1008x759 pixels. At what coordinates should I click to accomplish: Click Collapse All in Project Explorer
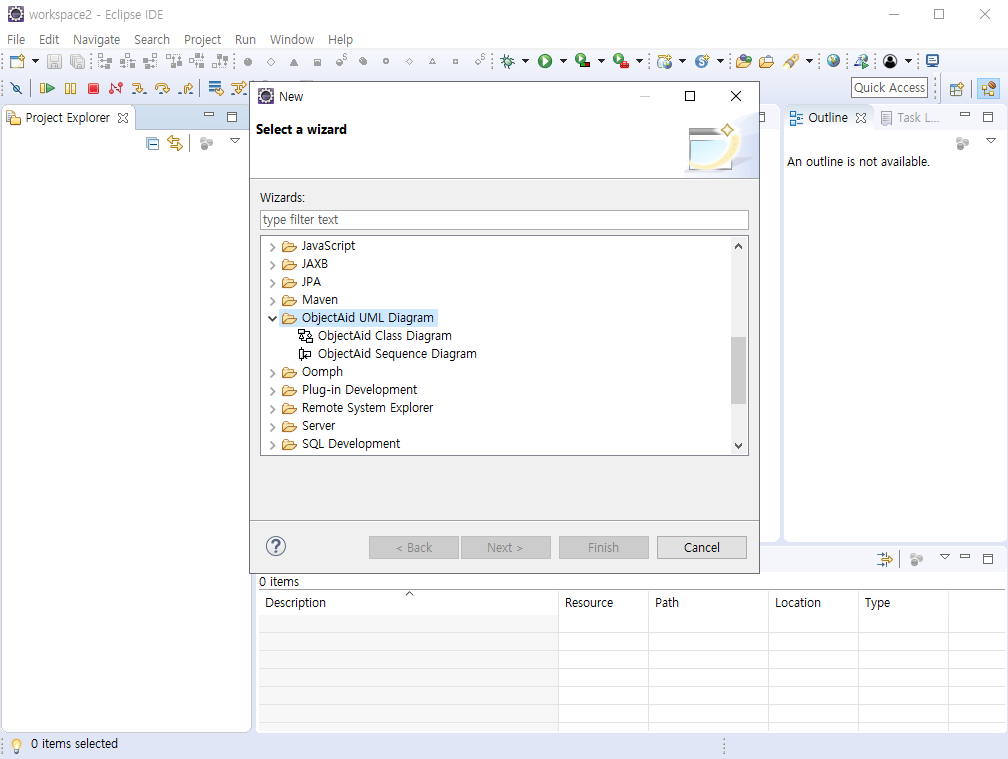pos(152,143)
